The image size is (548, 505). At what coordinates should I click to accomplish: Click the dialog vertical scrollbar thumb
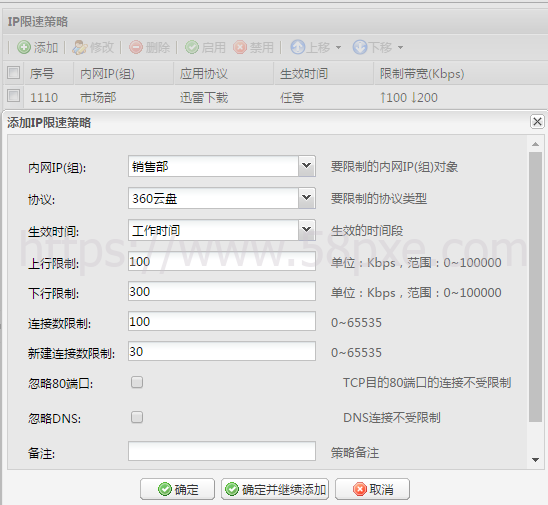(x=535, y=287)
